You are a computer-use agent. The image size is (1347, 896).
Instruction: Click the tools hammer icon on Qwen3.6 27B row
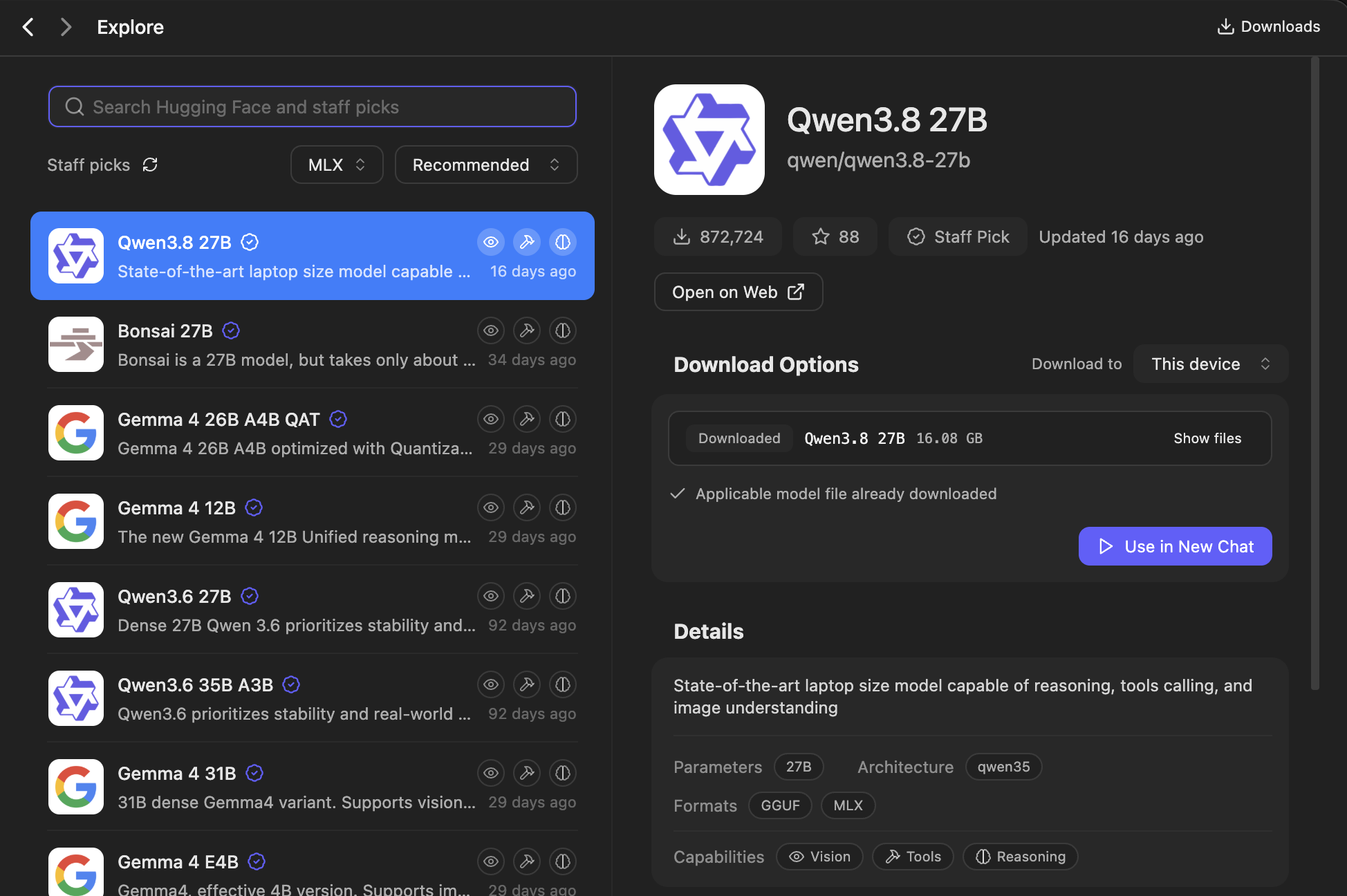tap(527, 596)
